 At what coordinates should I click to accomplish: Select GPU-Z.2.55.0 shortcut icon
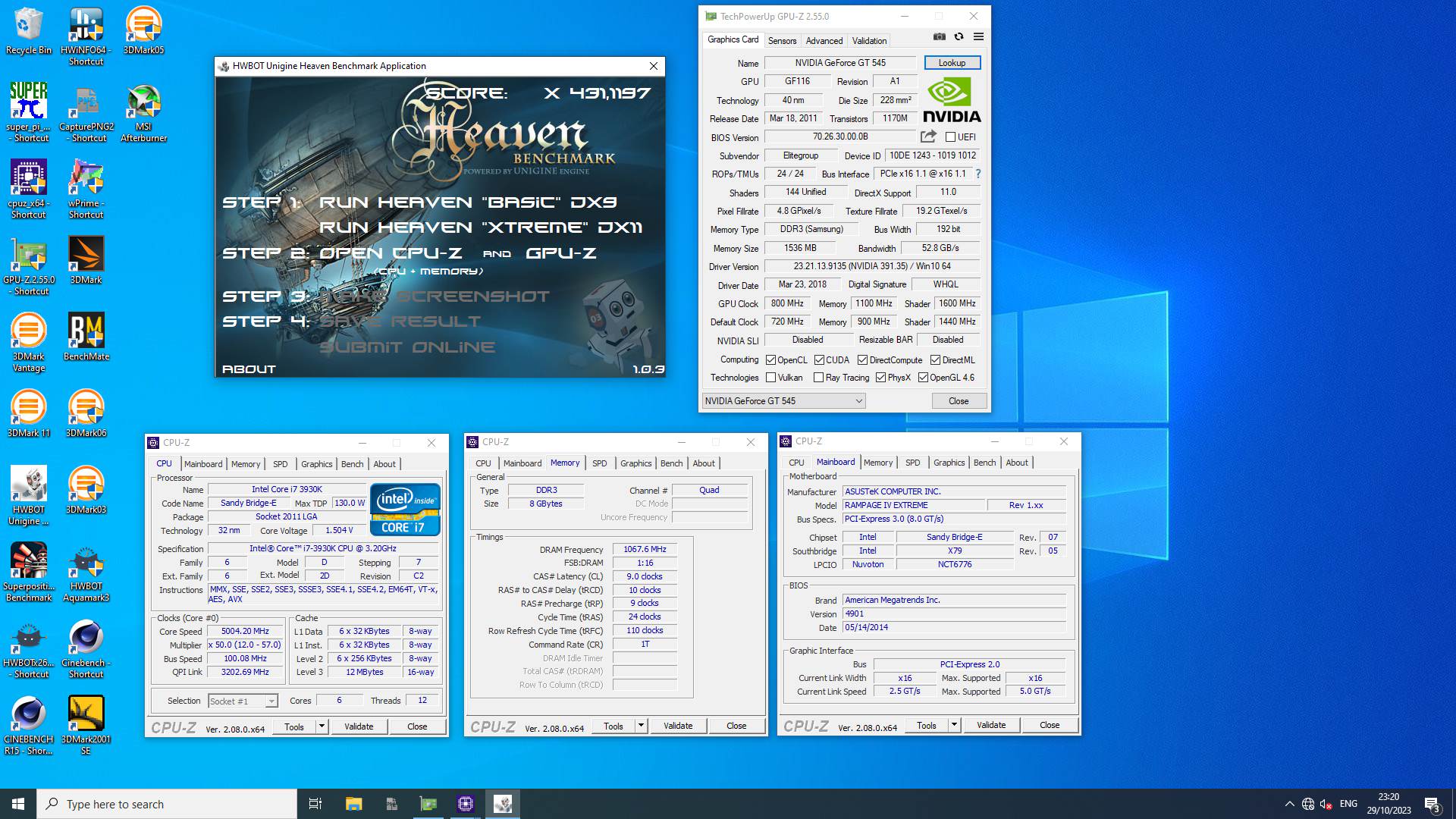pyautogui.click(x=29, y=266)
